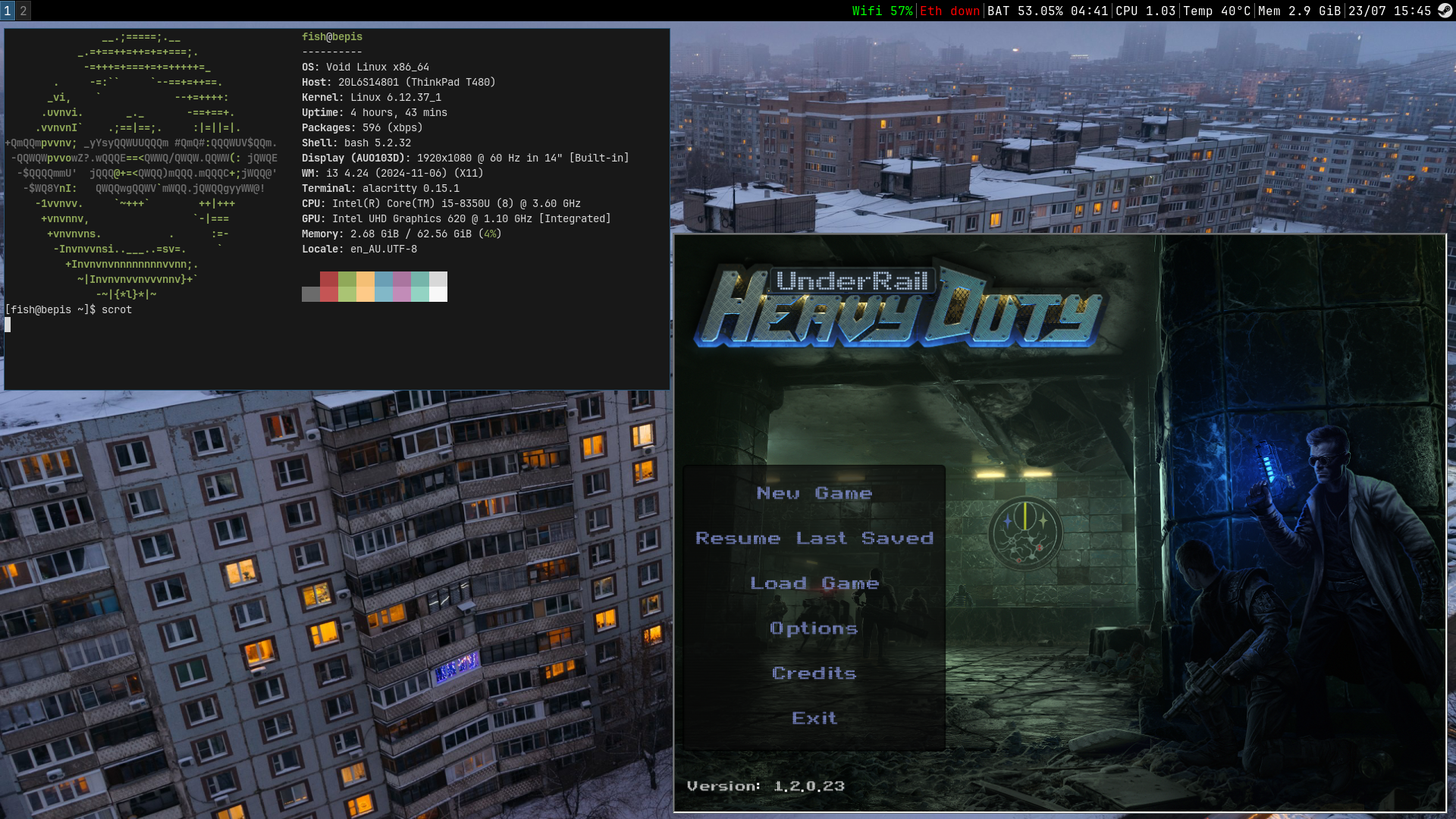Pick the lighter red neofetch swatch

[x=329, y=294]
